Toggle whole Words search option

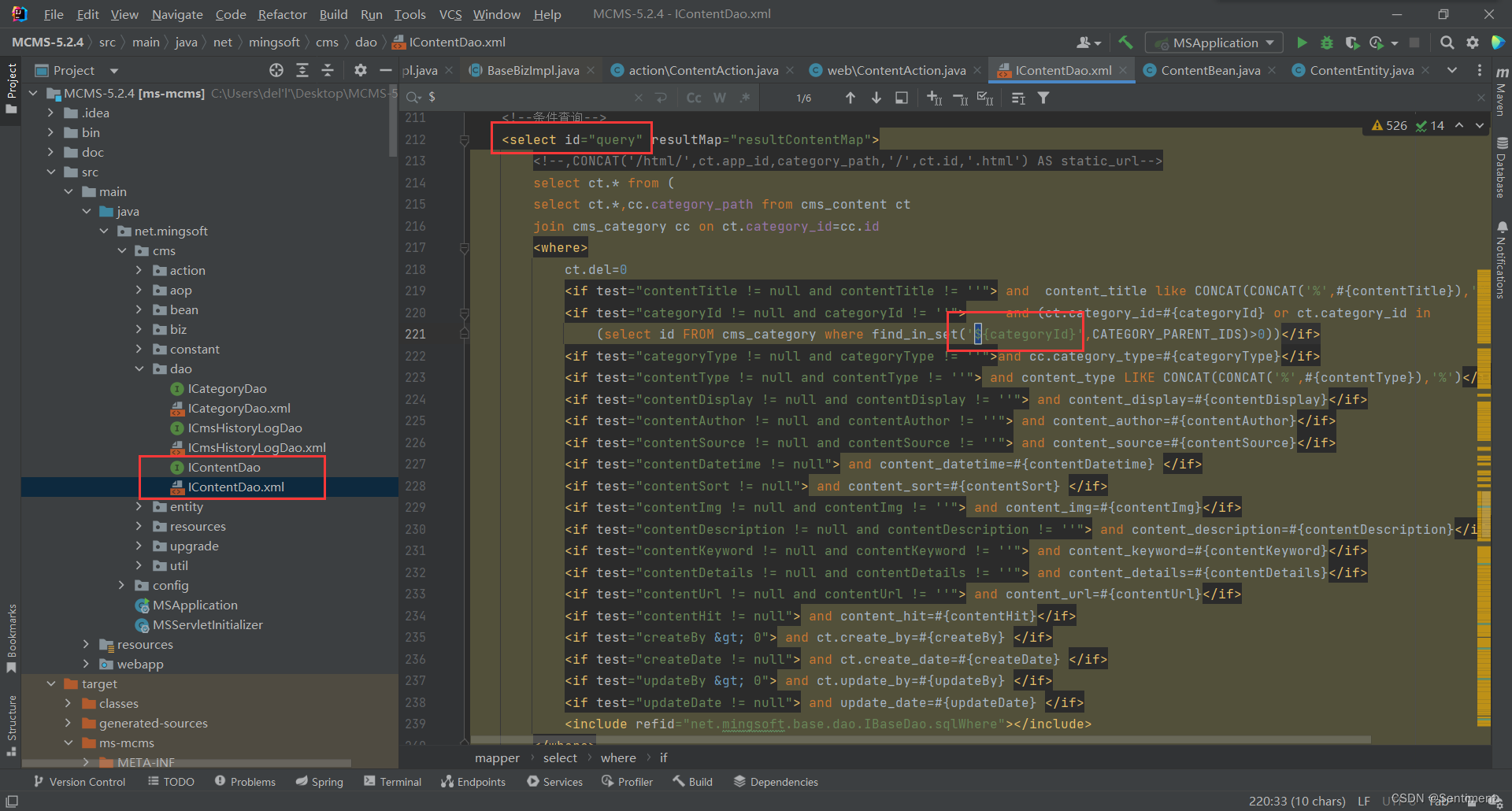[x=719, y=98]
